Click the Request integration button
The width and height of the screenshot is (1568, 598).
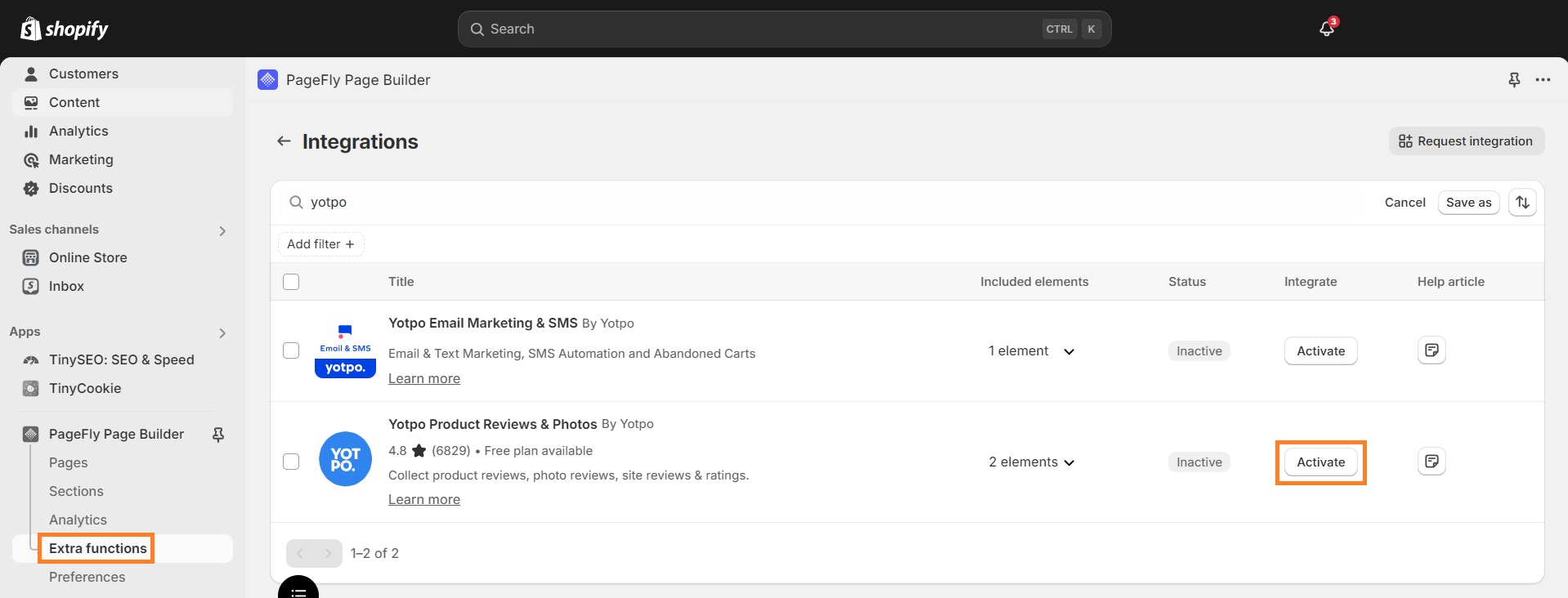click(1467, 141)
